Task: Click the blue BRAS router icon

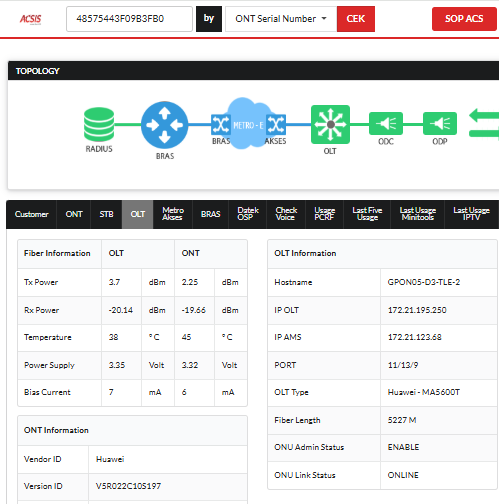Action: [x=165, y=125]
